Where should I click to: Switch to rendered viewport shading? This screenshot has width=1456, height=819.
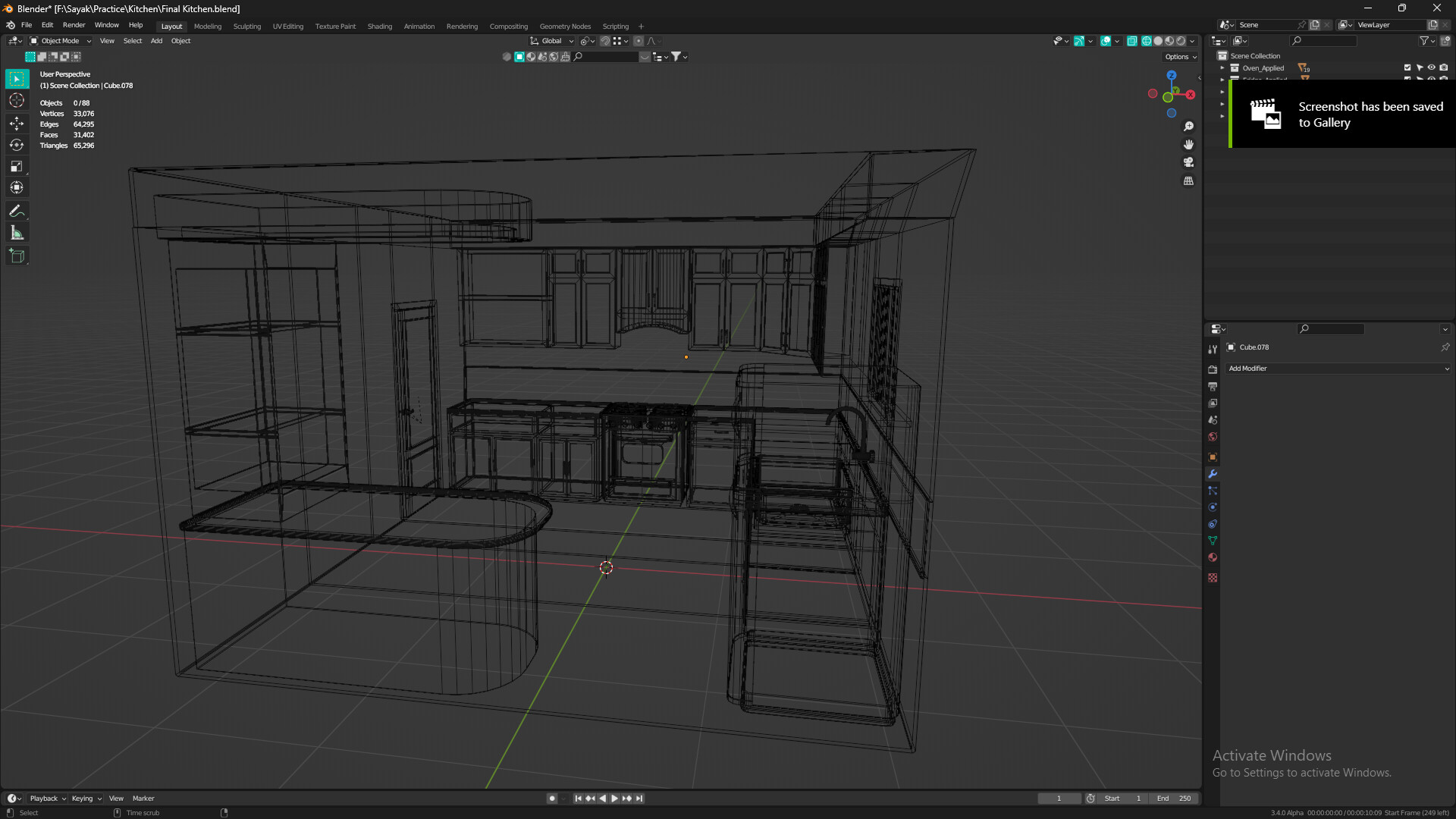pos(1181,41)
